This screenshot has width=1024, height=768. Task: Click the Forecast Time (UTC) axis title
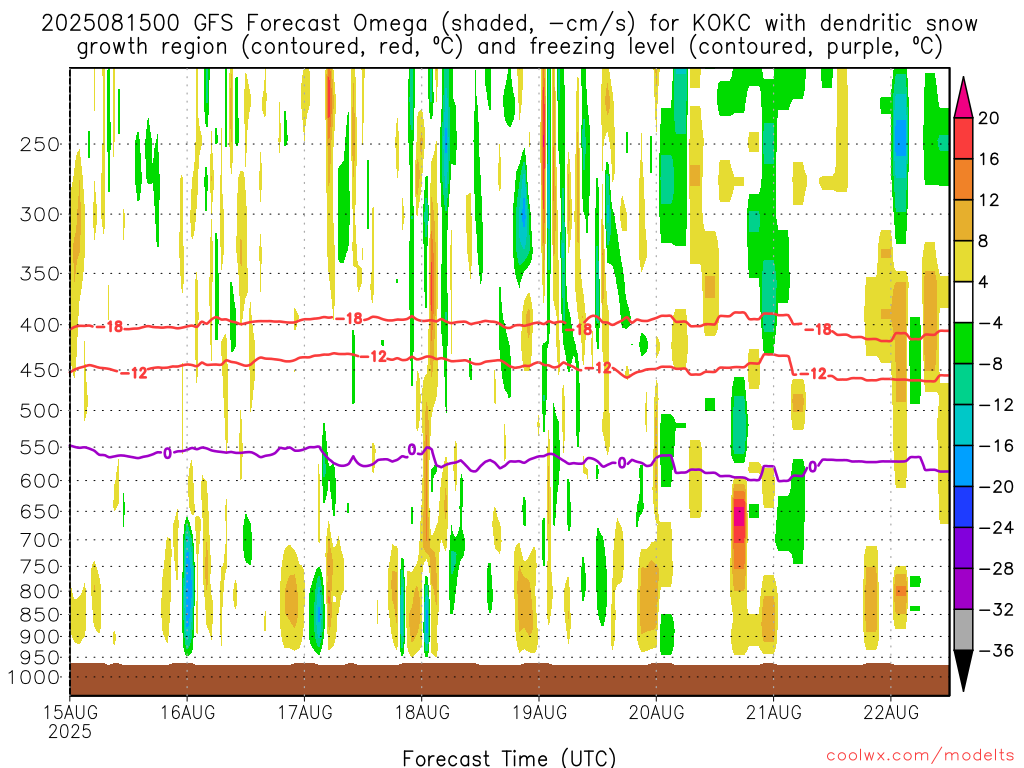tap(509, 758)
